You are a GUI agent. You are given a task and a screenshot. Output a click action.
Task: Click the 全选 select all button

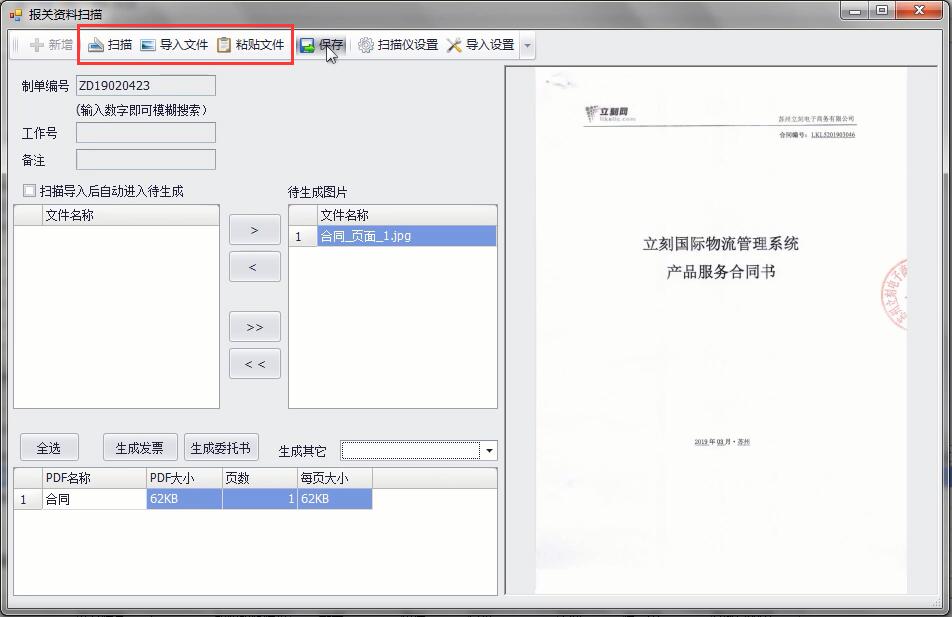(x=49, y=448)
